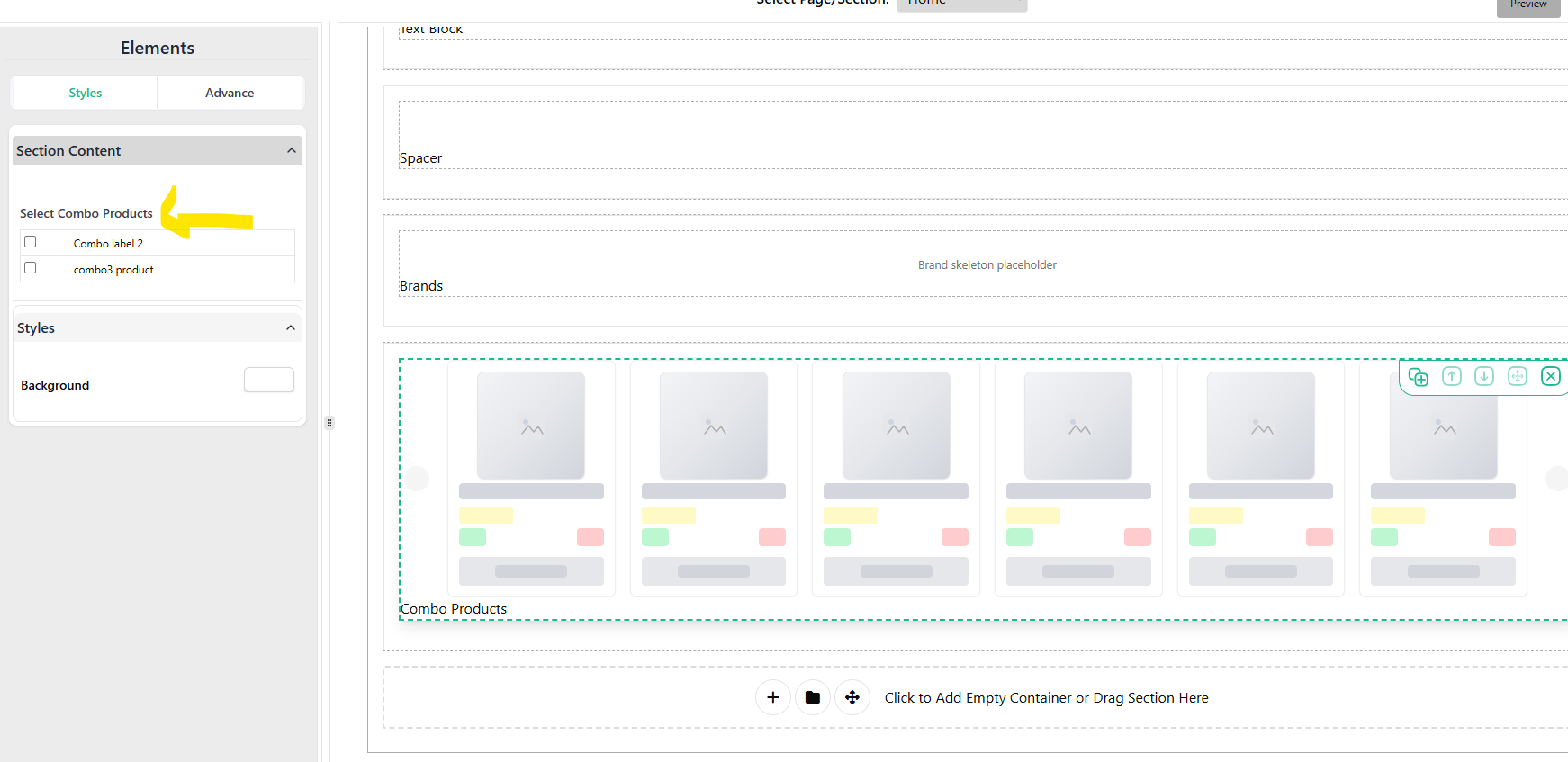The height and width of the screenshot is (762, 1568).
Task: Click the Background label text
Action: coord(55,385)
